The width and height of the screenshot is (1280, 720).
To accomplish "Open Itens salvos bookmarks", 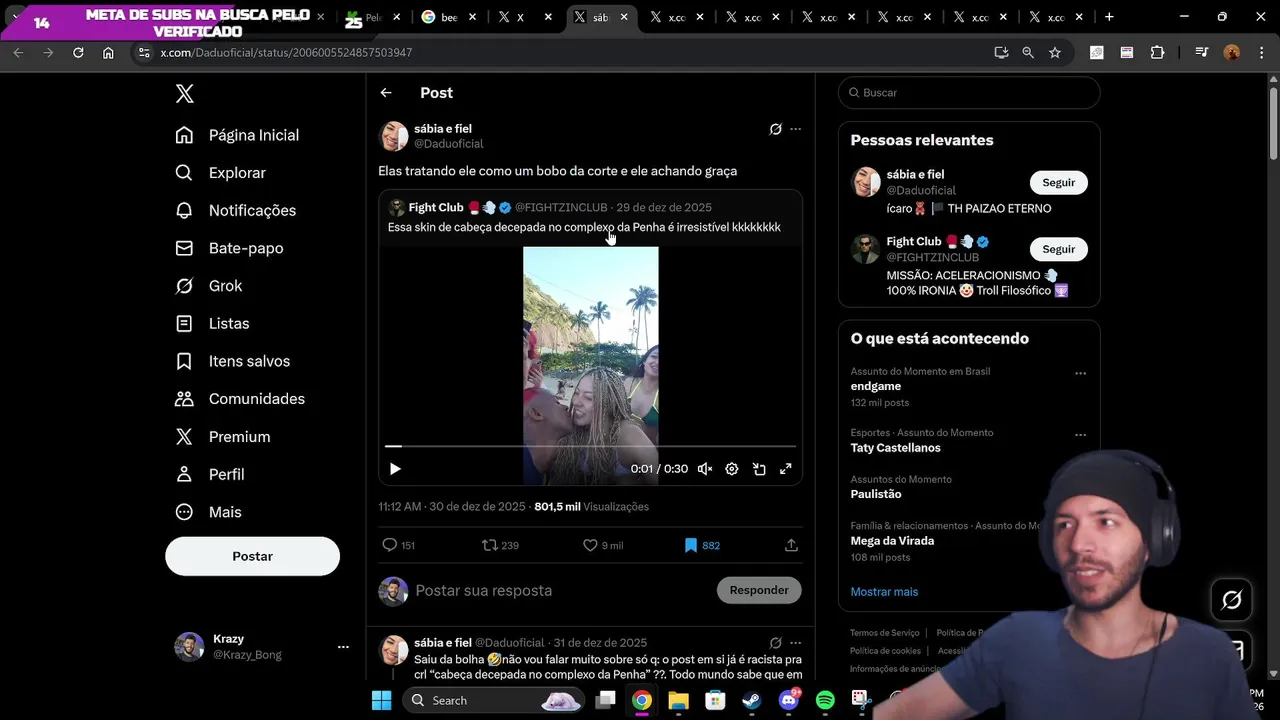I will point(232,361).
